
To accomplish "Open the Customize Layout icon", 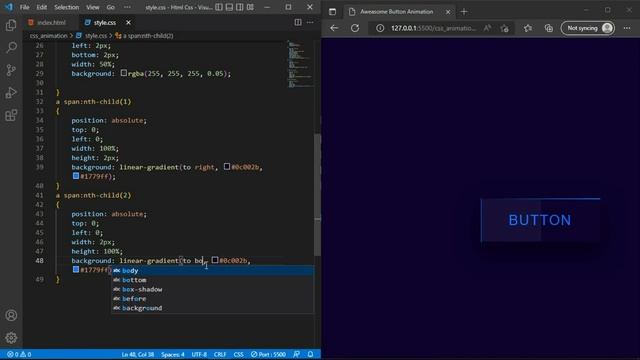I will [x=250, y=7].
